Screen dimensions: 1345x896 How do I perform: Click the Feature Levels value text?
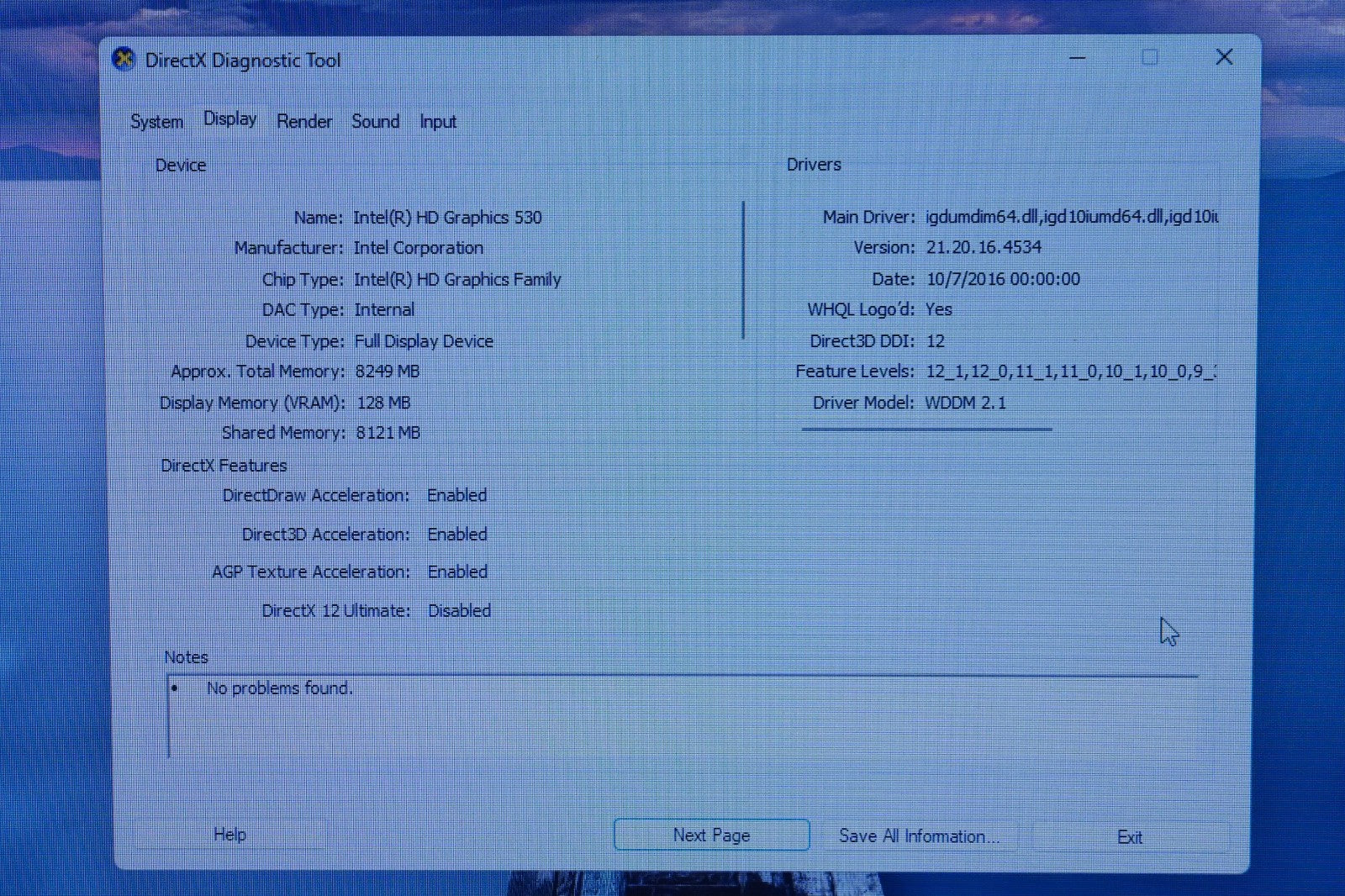pyautogui.click(x=1068, y=371)
